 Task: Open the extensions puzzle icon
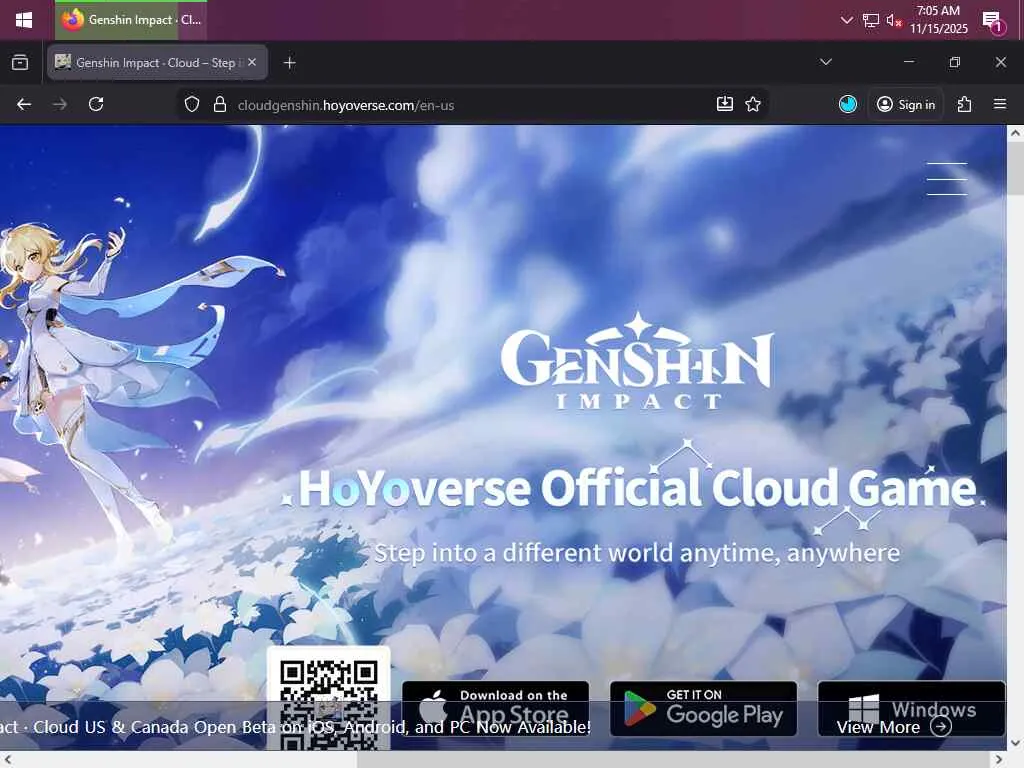coord(965,104)
